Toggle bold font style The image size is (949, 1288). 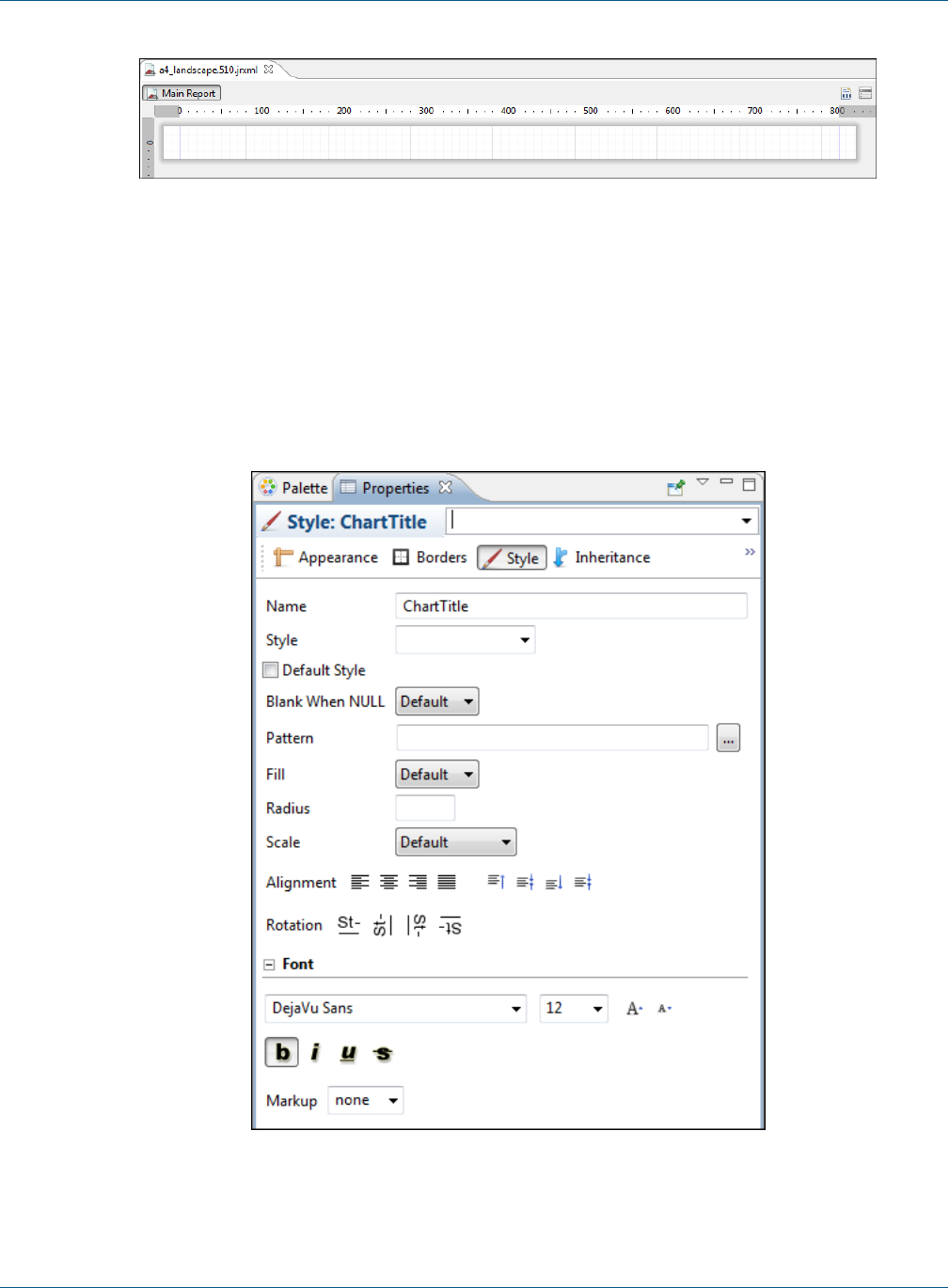(282, 1052)
